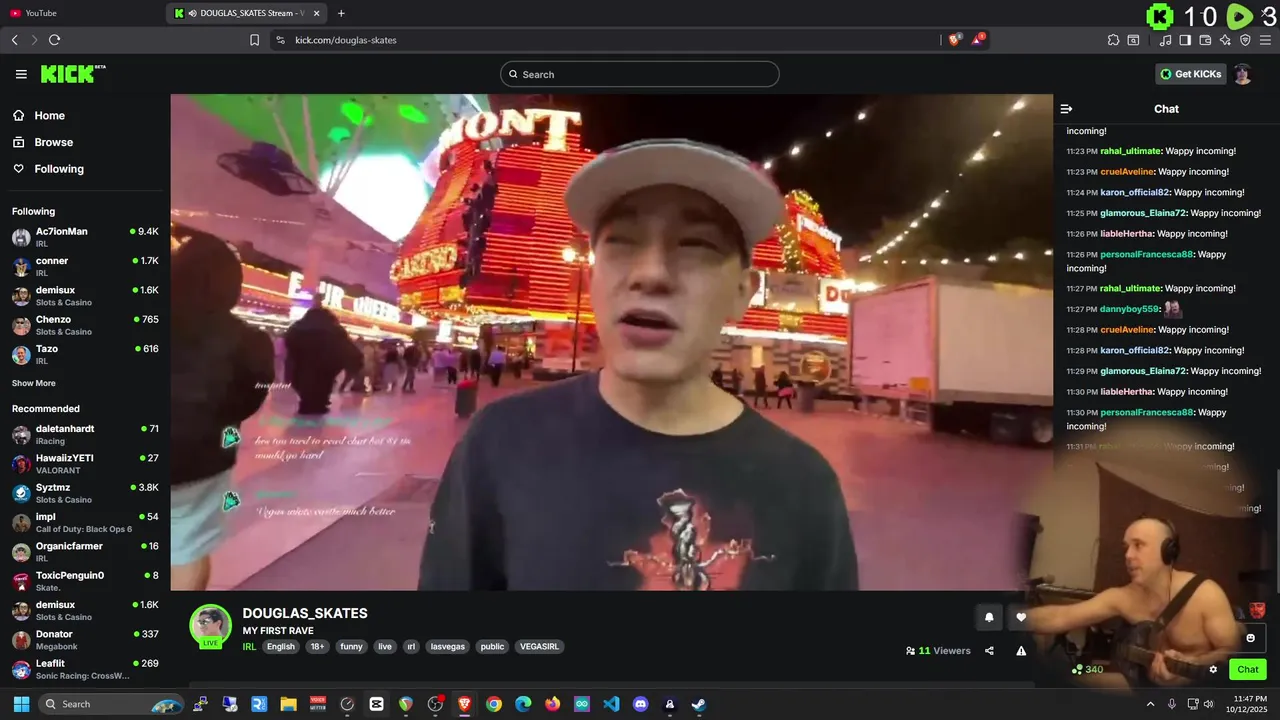Open browser extensions puzzle icon
This screenshot has height=720, width=1280.
[1113, 40]
